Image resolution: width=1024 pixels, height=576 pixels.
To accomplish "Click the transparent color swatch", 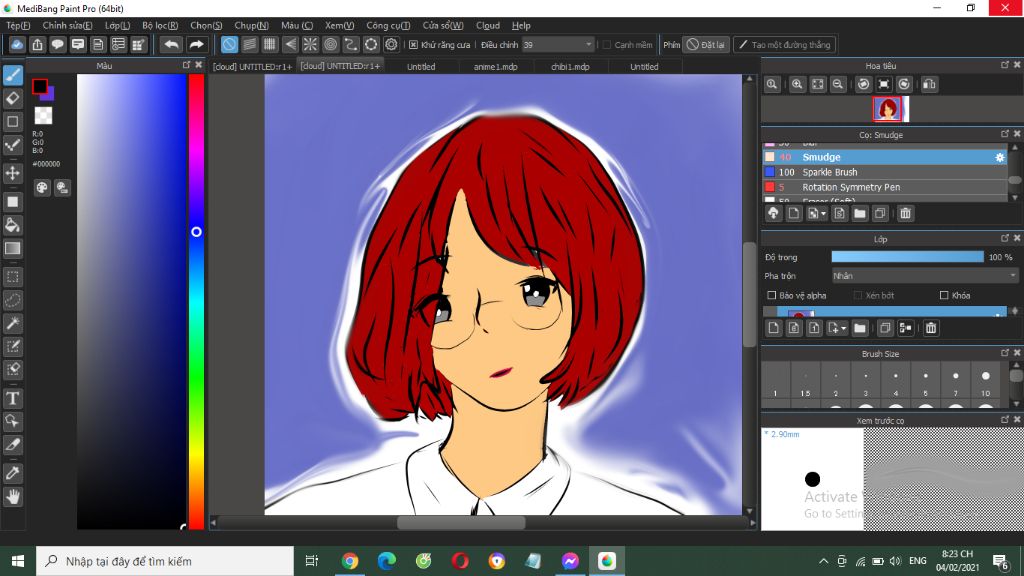I will click(x=43, y=116).
